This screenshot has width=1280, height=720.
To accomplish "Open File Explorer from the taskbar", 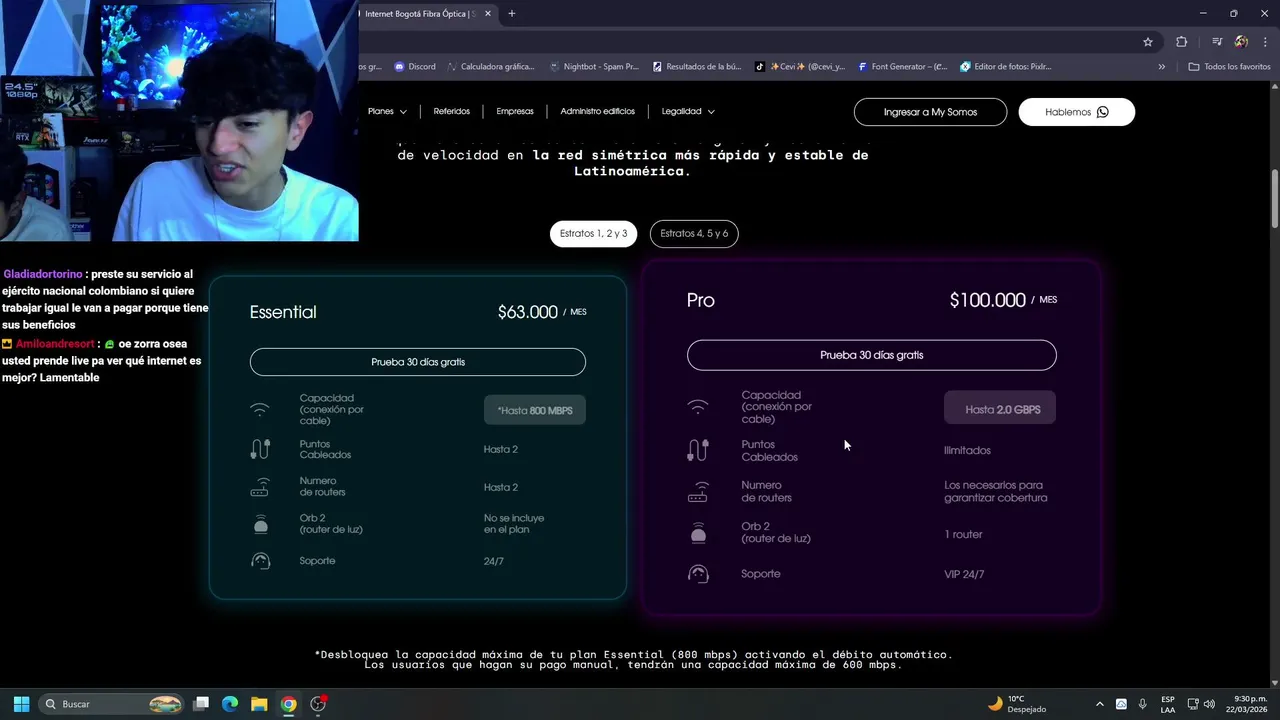I will [x=259, y=704].
